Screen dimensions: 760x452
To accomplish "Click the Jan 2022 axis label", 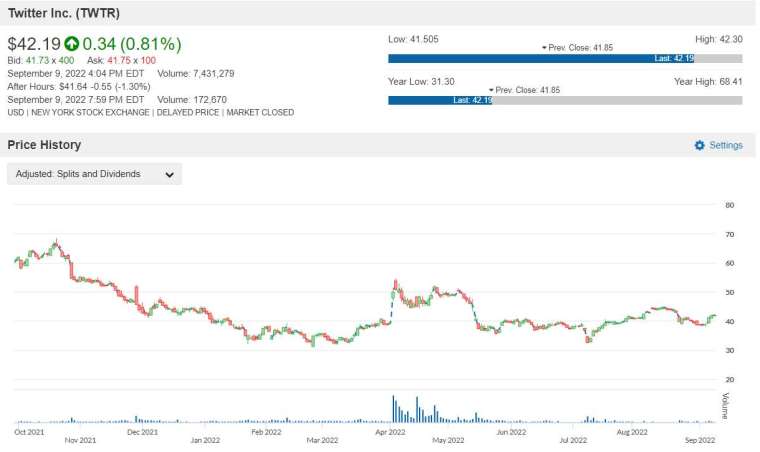I will pos(205,440).
